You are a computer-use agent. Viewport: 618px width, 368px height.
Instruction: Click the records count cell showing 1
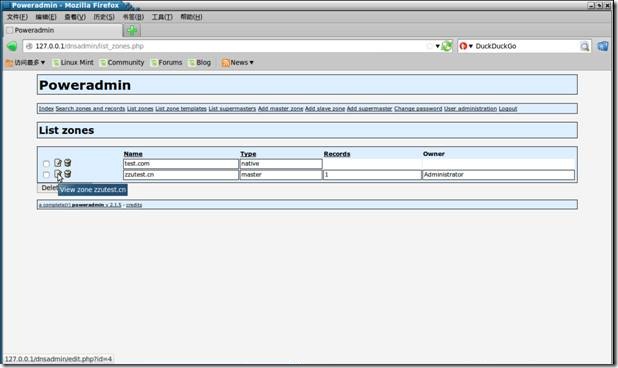click(372, 175)
